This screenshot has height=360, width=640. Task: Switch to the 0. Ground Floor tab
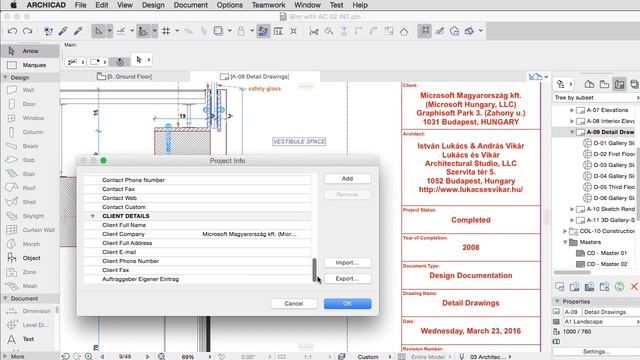click(x=125, y=76)
